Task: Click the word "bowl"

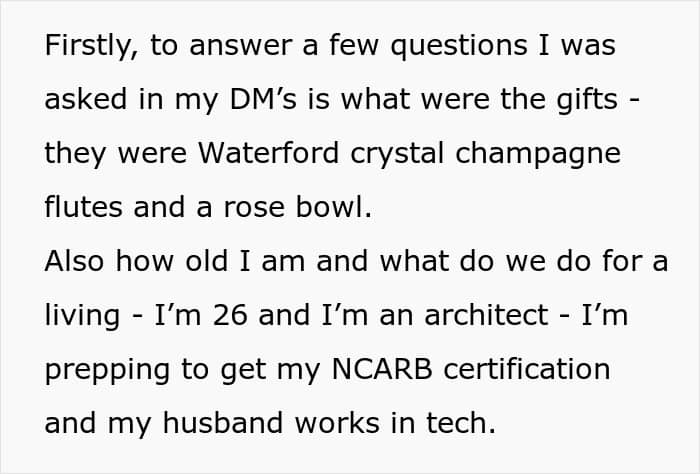Action: coord(340,209)
